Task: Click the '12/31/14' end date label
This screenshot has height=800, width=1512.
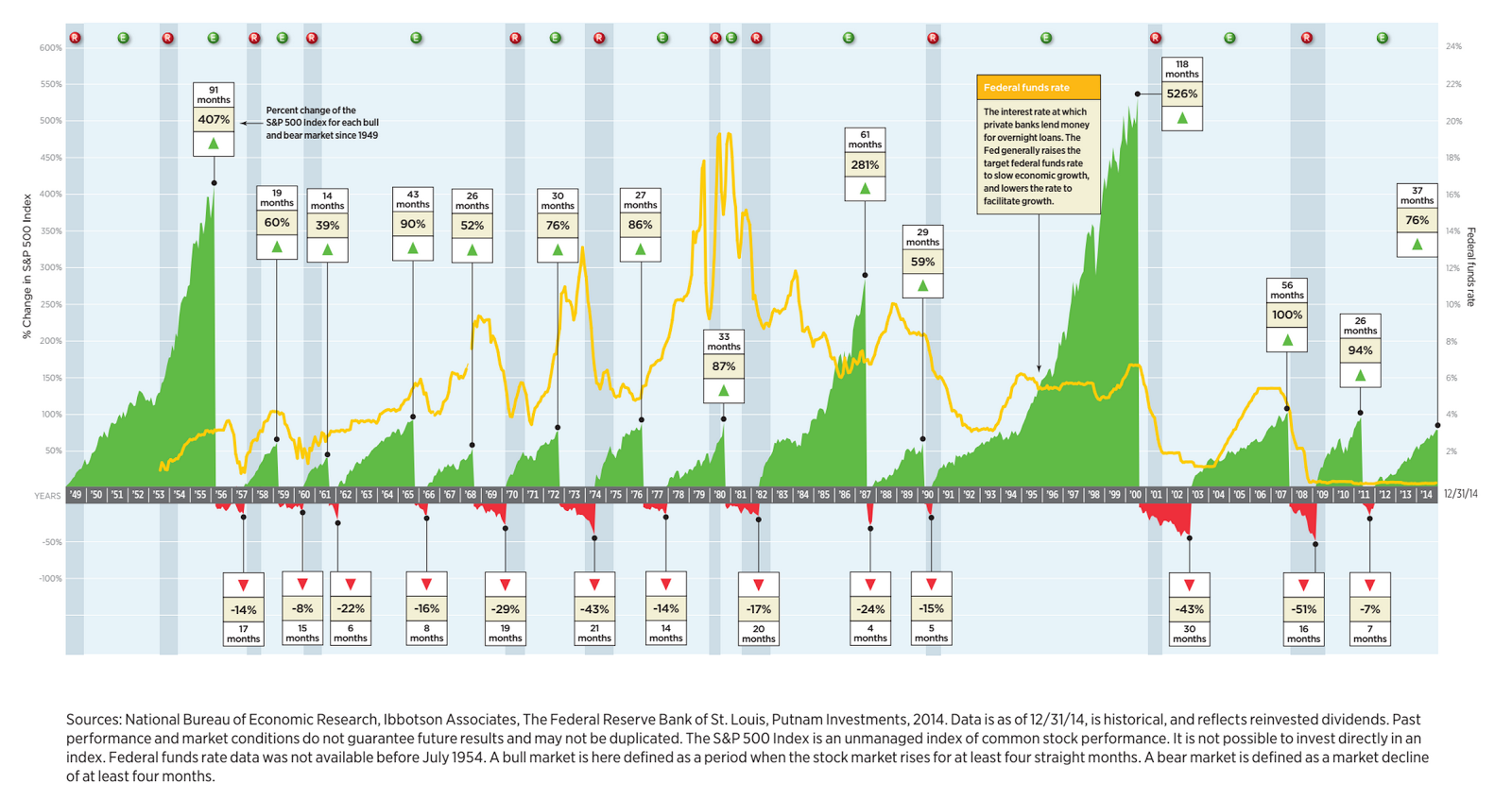Action: pos(1460,494)
